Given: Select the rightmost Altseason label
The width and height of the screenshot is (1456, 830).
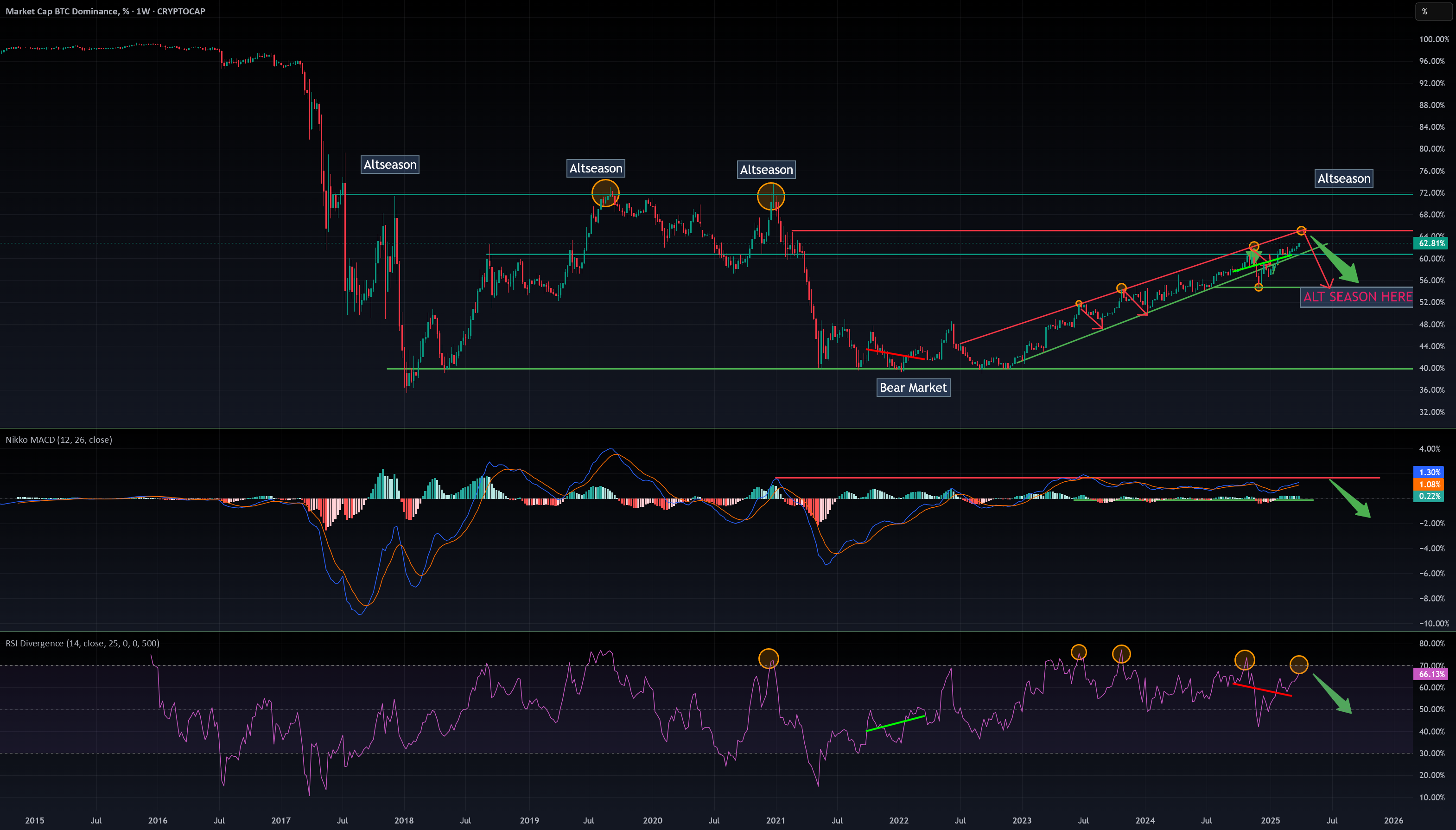Looking at the screenshot, I should pos(1344,179).
